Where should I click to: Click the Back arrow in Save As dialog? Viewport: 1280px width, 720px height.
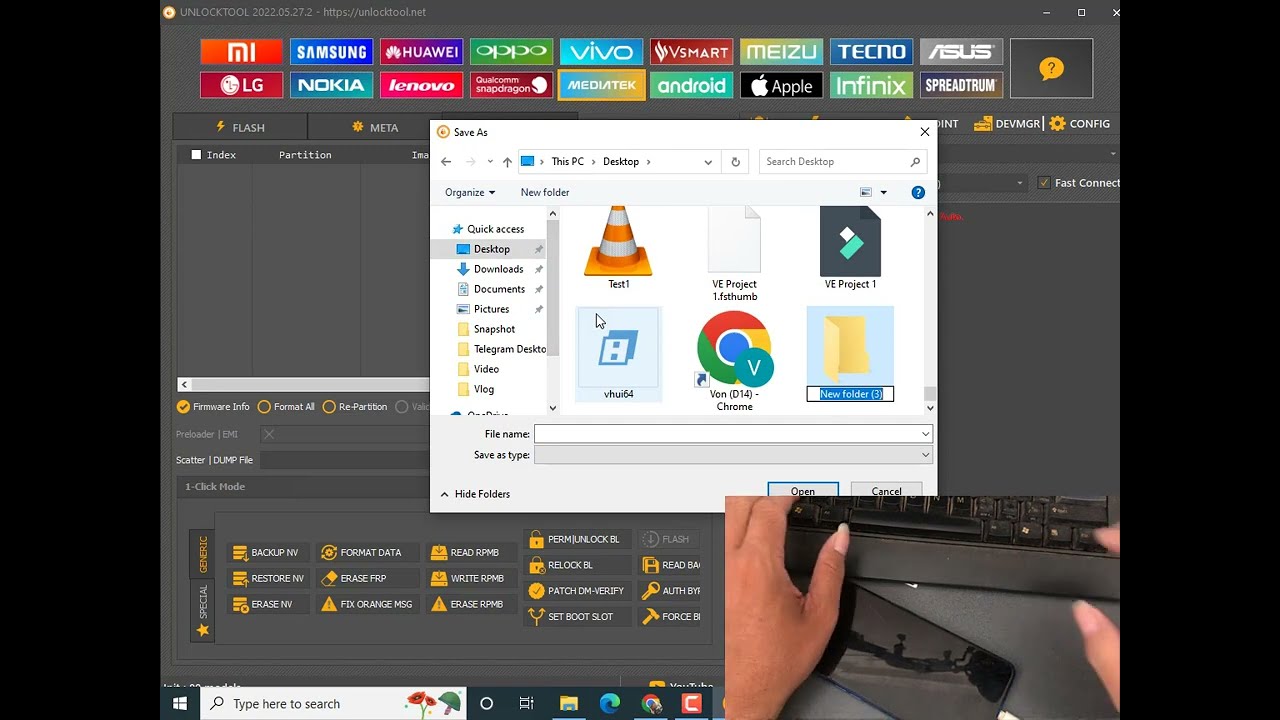[446, 162]
